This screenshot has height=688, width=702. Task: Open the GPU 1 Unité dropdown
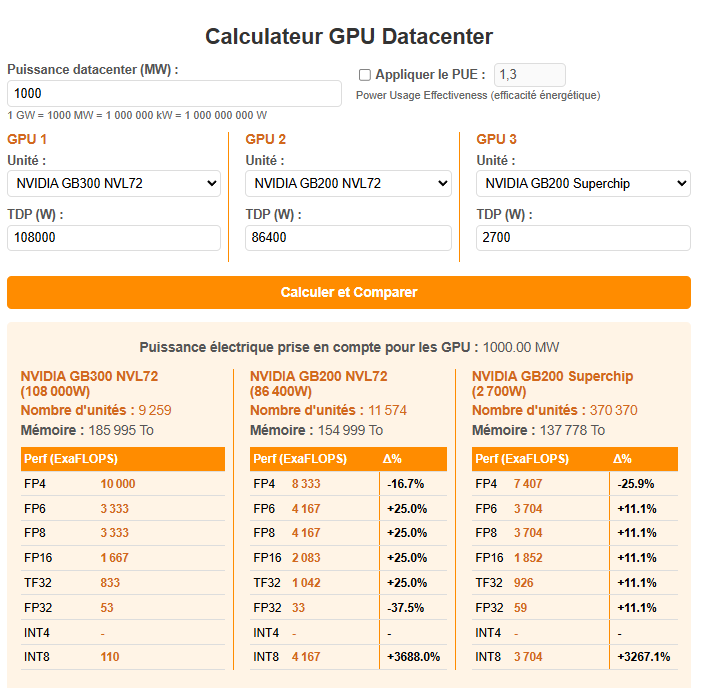point(114,183)
